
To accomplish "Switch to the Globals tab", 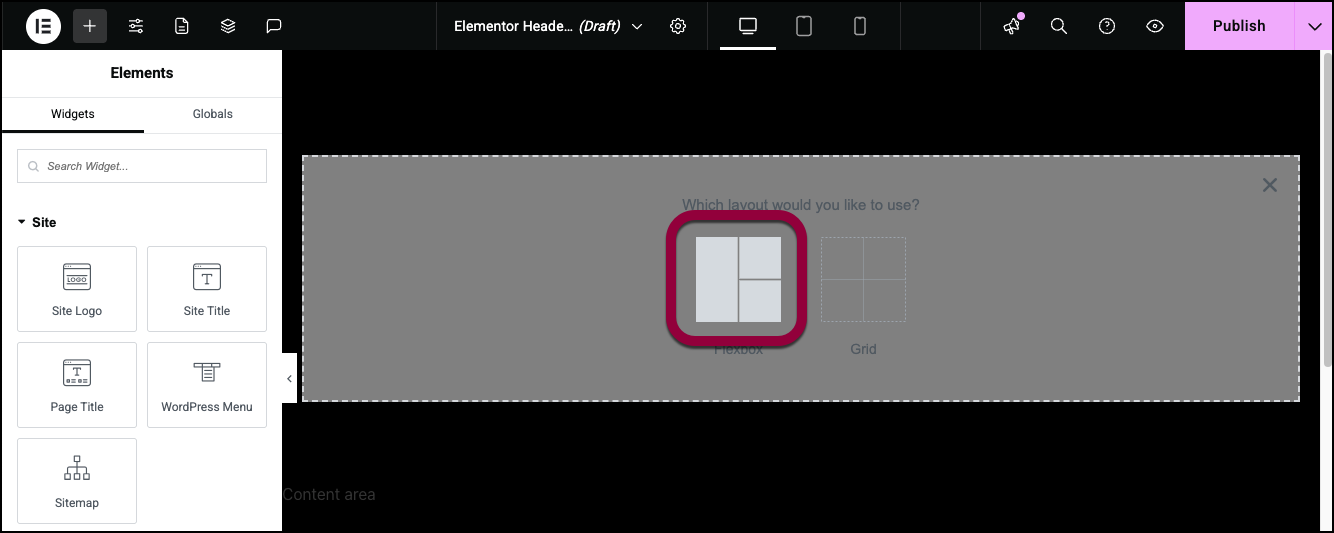I will [213, 114].
